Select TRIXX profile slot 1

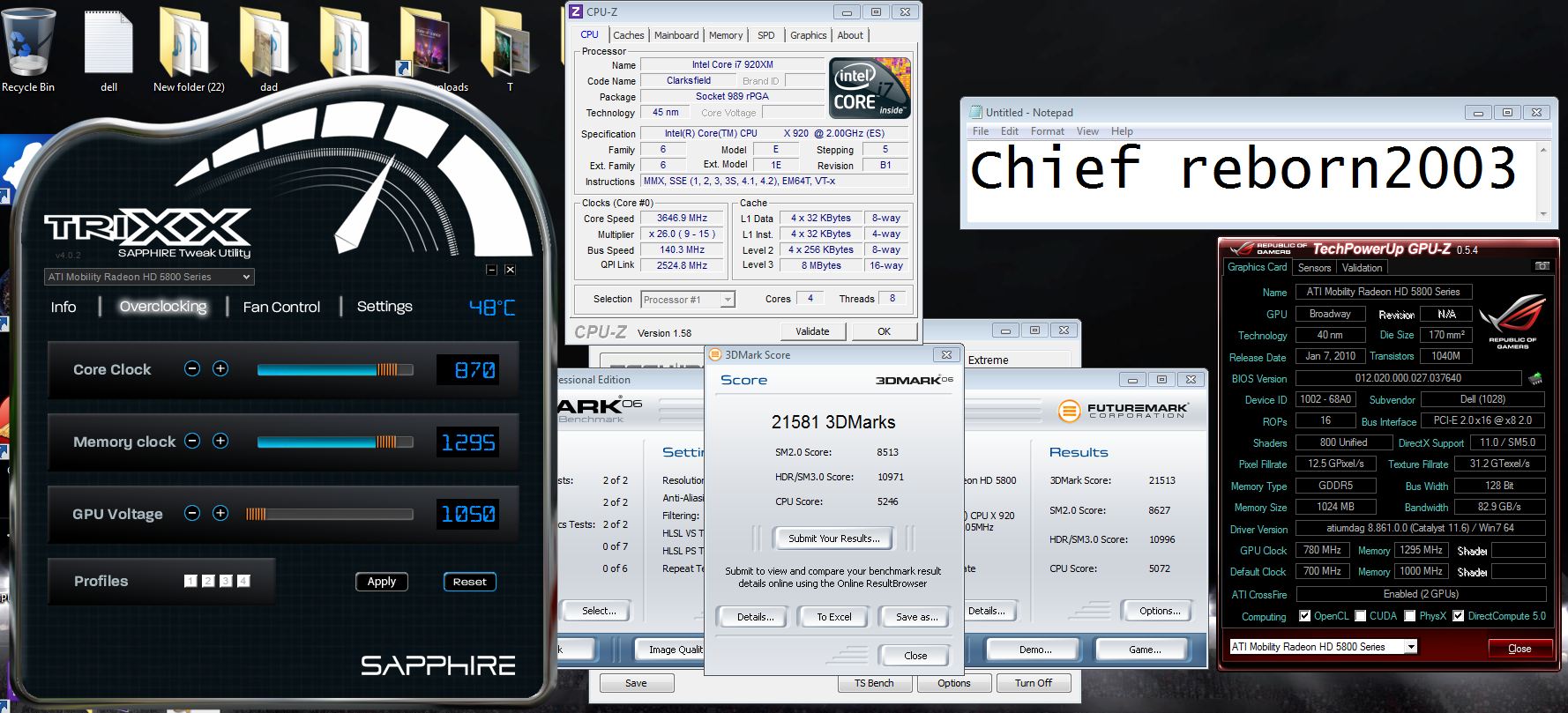point(190,581)
